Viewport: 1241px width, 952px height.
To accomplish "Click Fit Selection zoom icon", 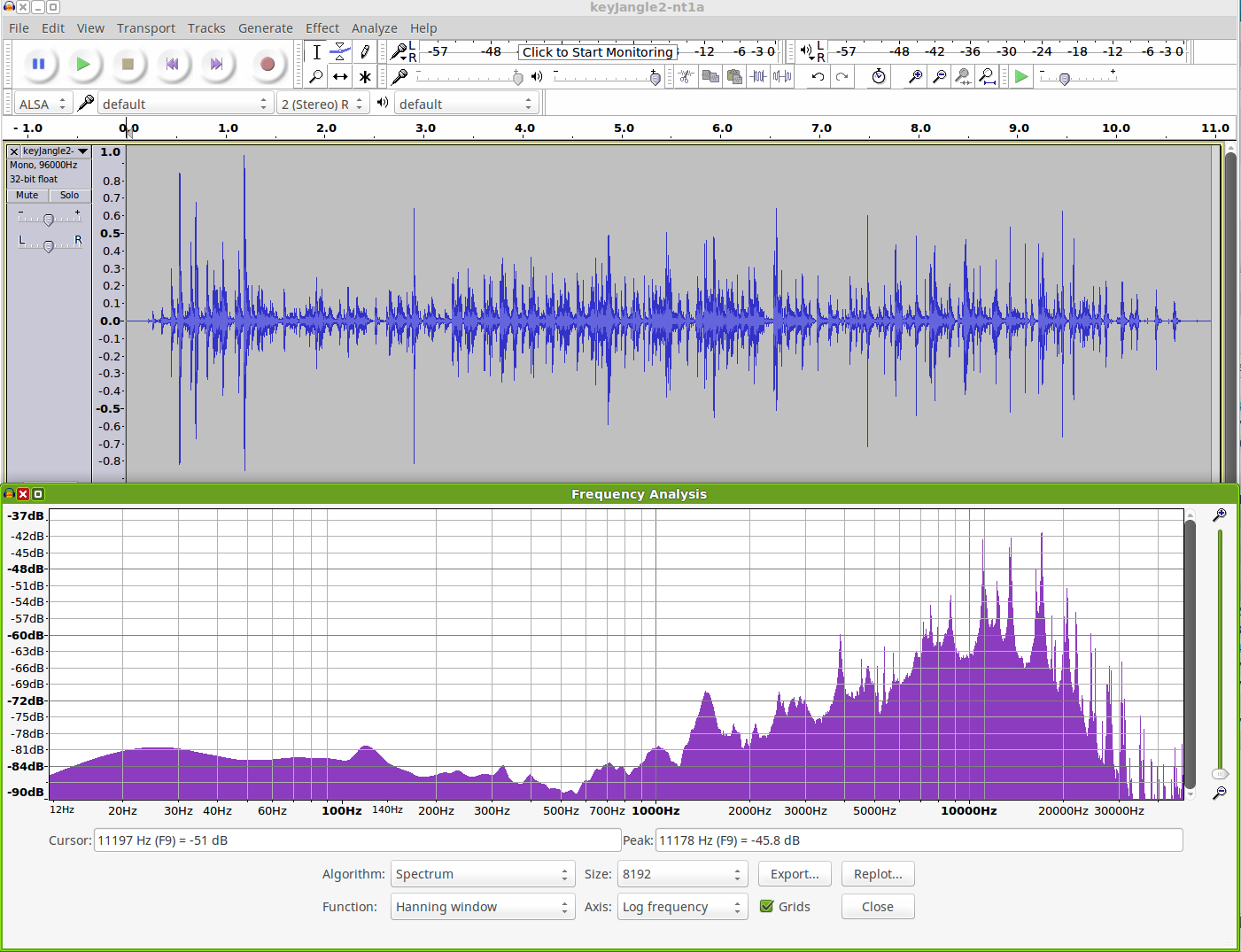I will click(963, 77).
